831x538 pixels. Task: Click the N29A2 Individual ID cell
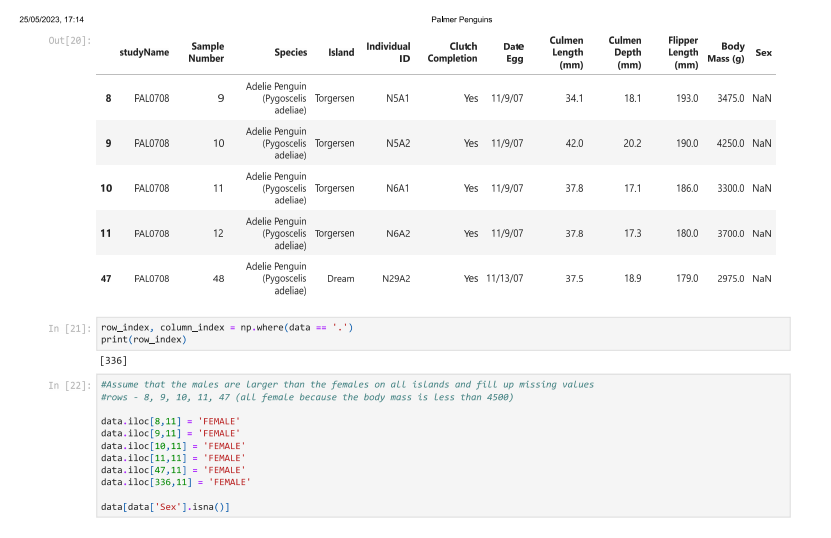(x=396, y=279)
